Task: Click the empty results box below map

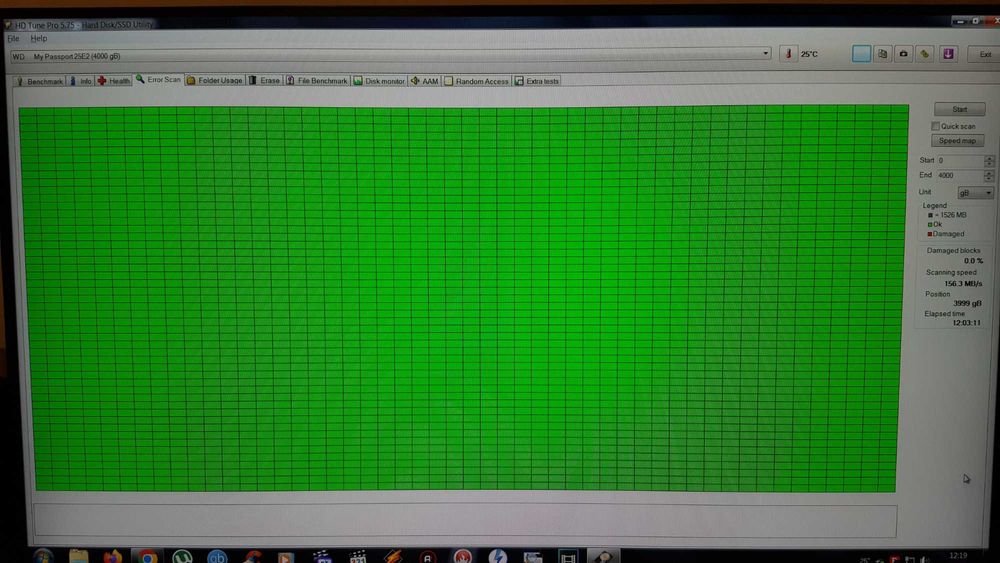Action: tap(465, 521)
